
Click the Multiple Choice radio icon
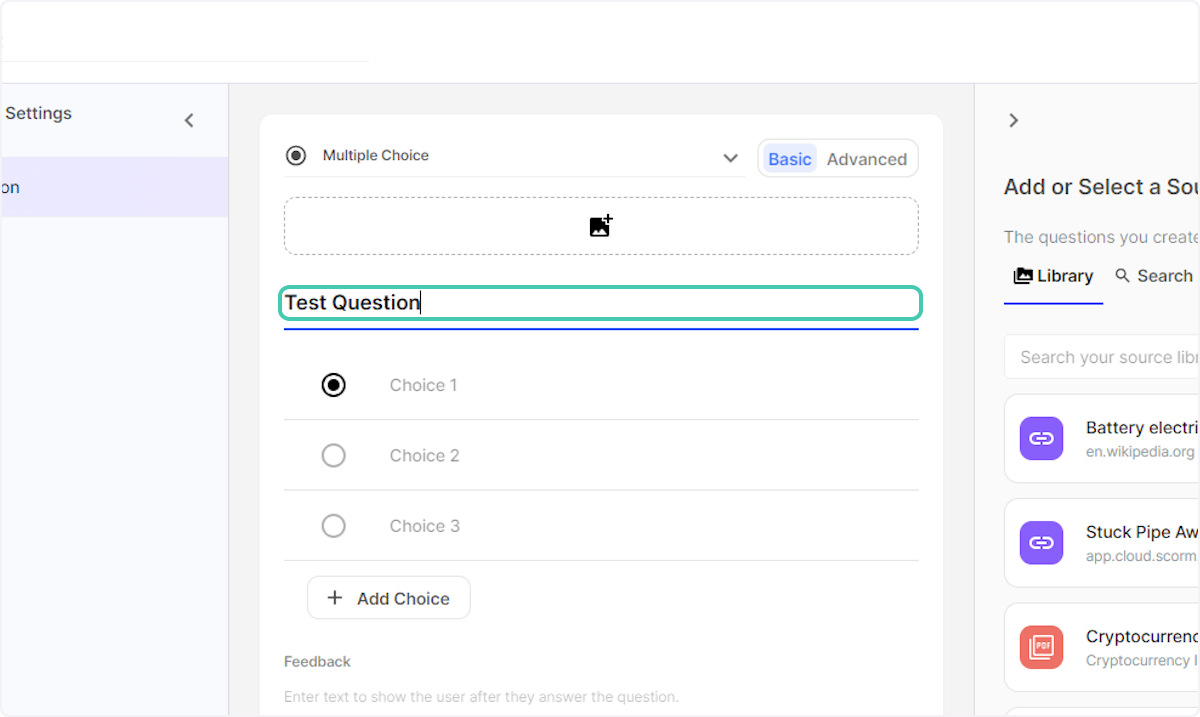pyautogui.click(x=296, y=155)
